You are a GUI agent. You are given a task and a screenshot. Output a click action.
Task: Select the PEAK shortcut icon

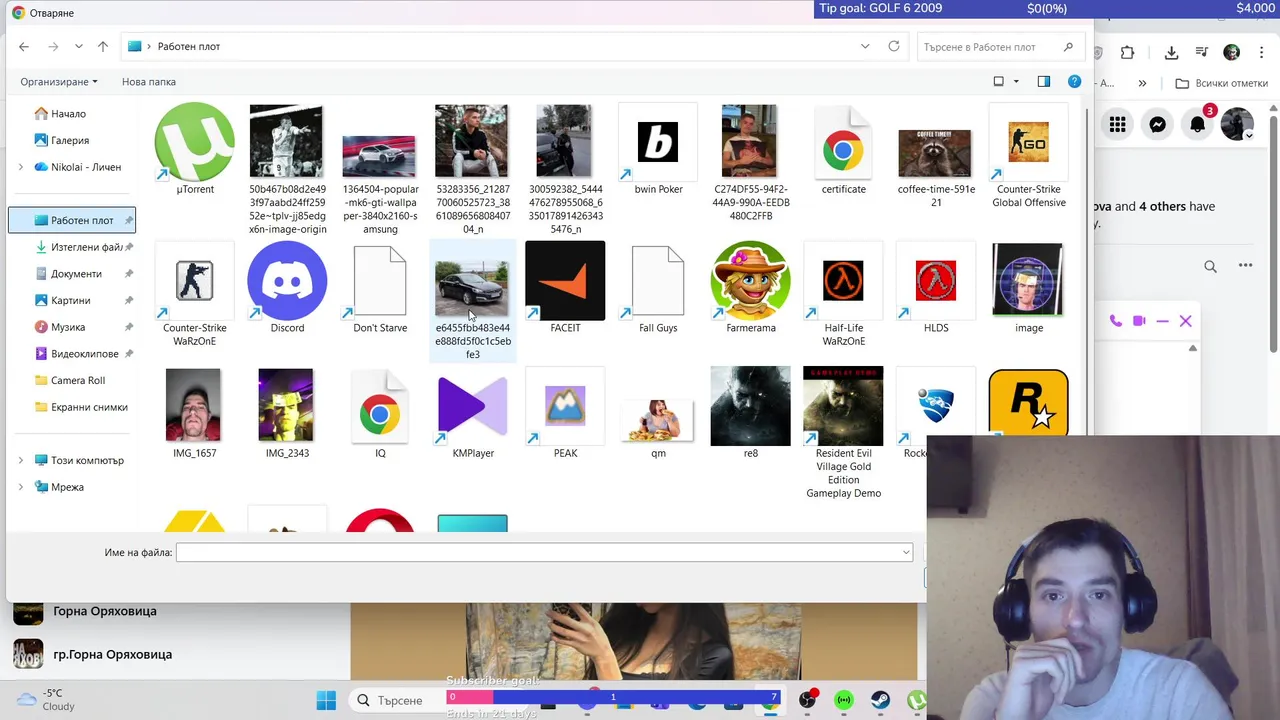click(x=565, y=406)
